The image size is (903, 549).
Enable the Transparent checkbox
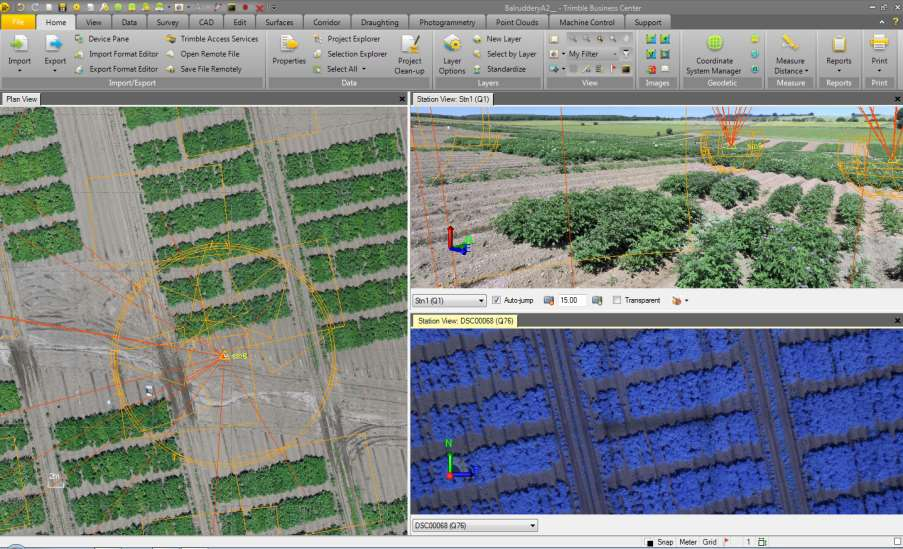coord(617,300)
